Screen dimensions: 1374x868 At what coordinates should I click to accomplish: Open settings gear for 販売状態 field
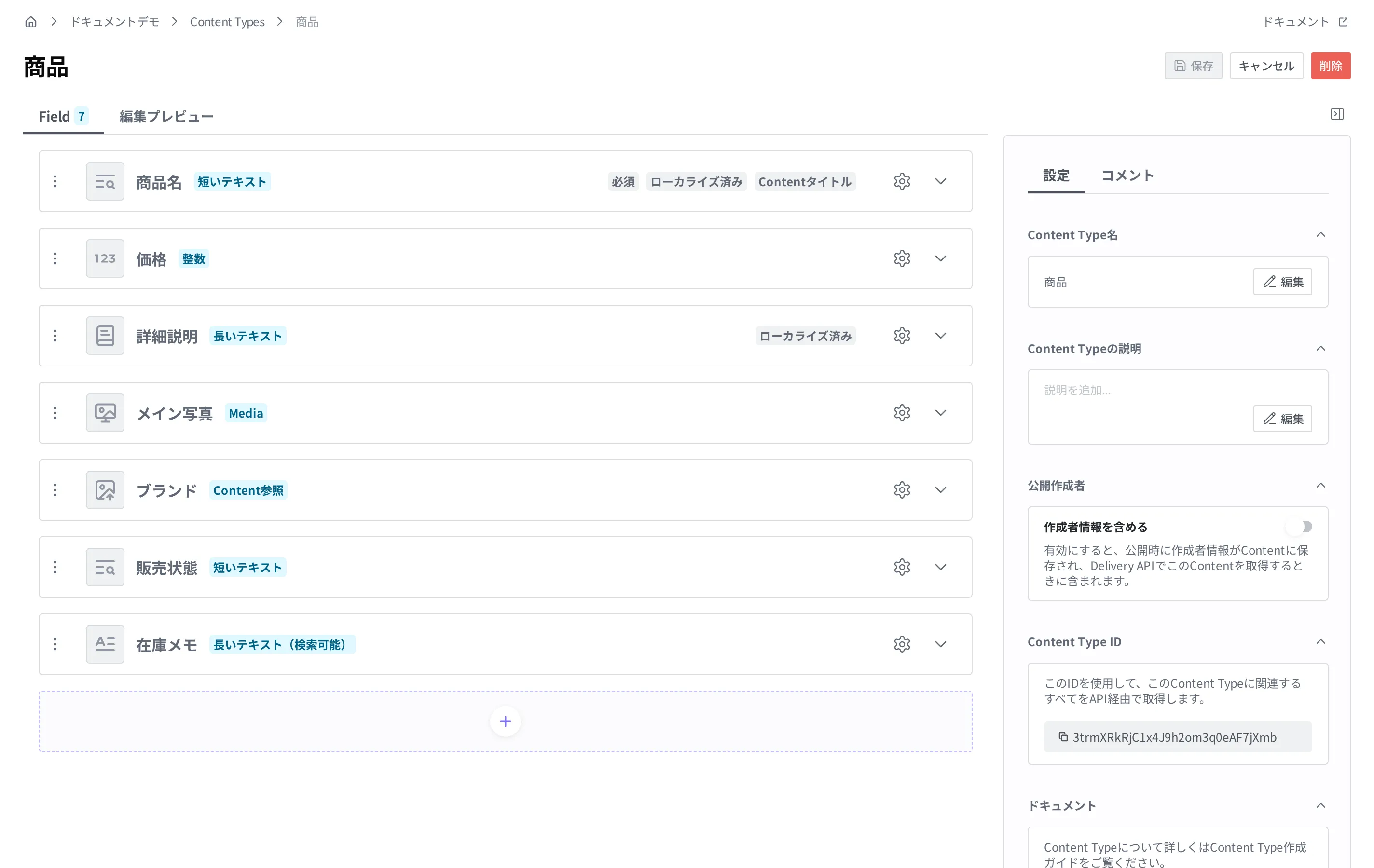click(x=902, y=567)
